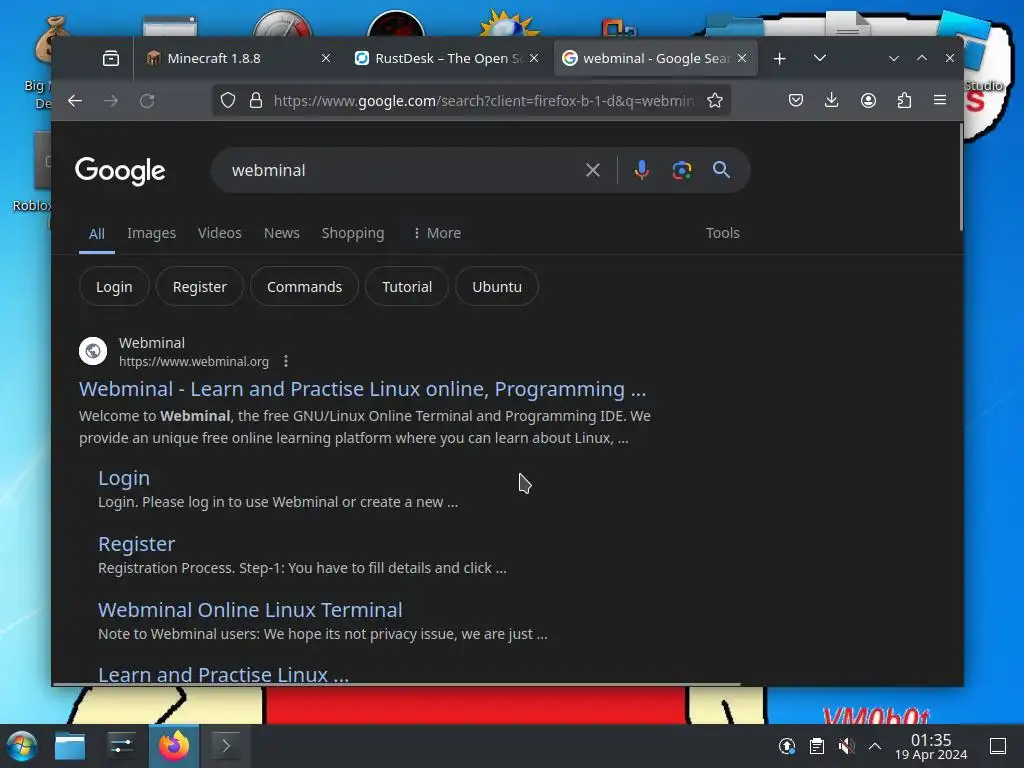Open the Tools search options
This screenshot has height=768, width=1024.
722,233
